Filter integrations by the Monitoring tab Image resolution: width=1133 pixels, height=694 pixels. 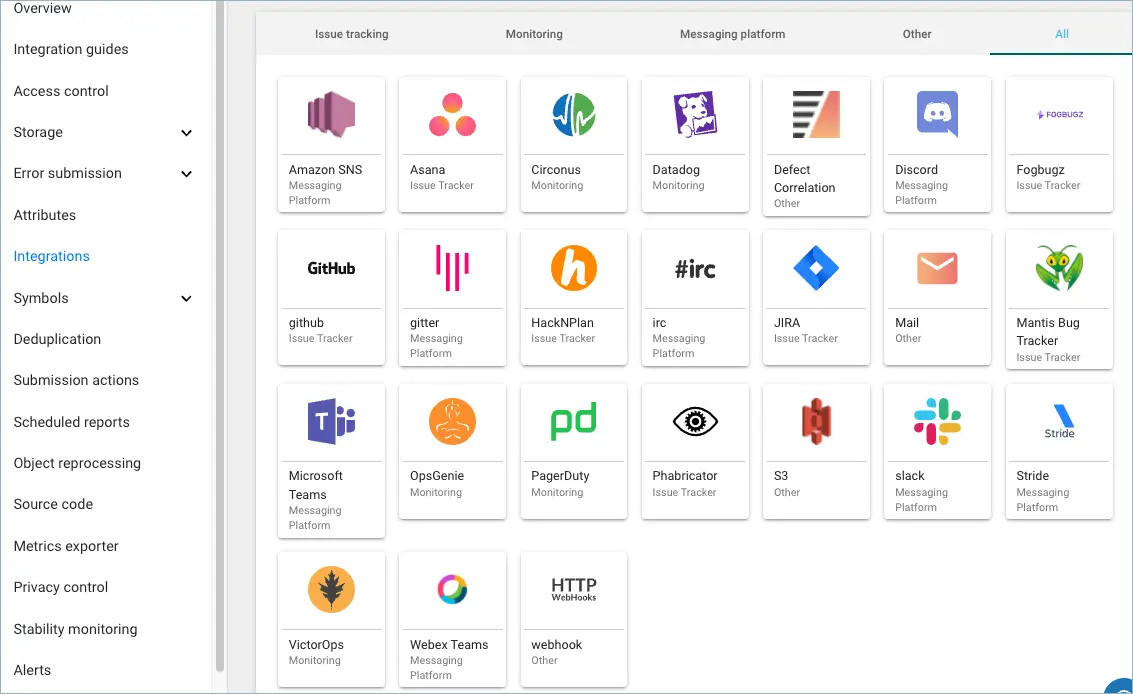[x=534, y=34]
